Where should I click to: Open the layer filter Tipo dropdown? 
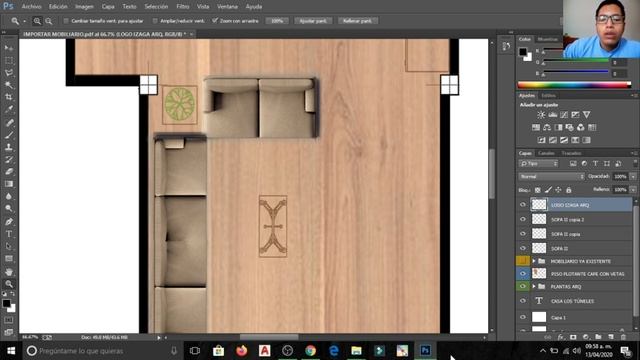pos(538,163)
